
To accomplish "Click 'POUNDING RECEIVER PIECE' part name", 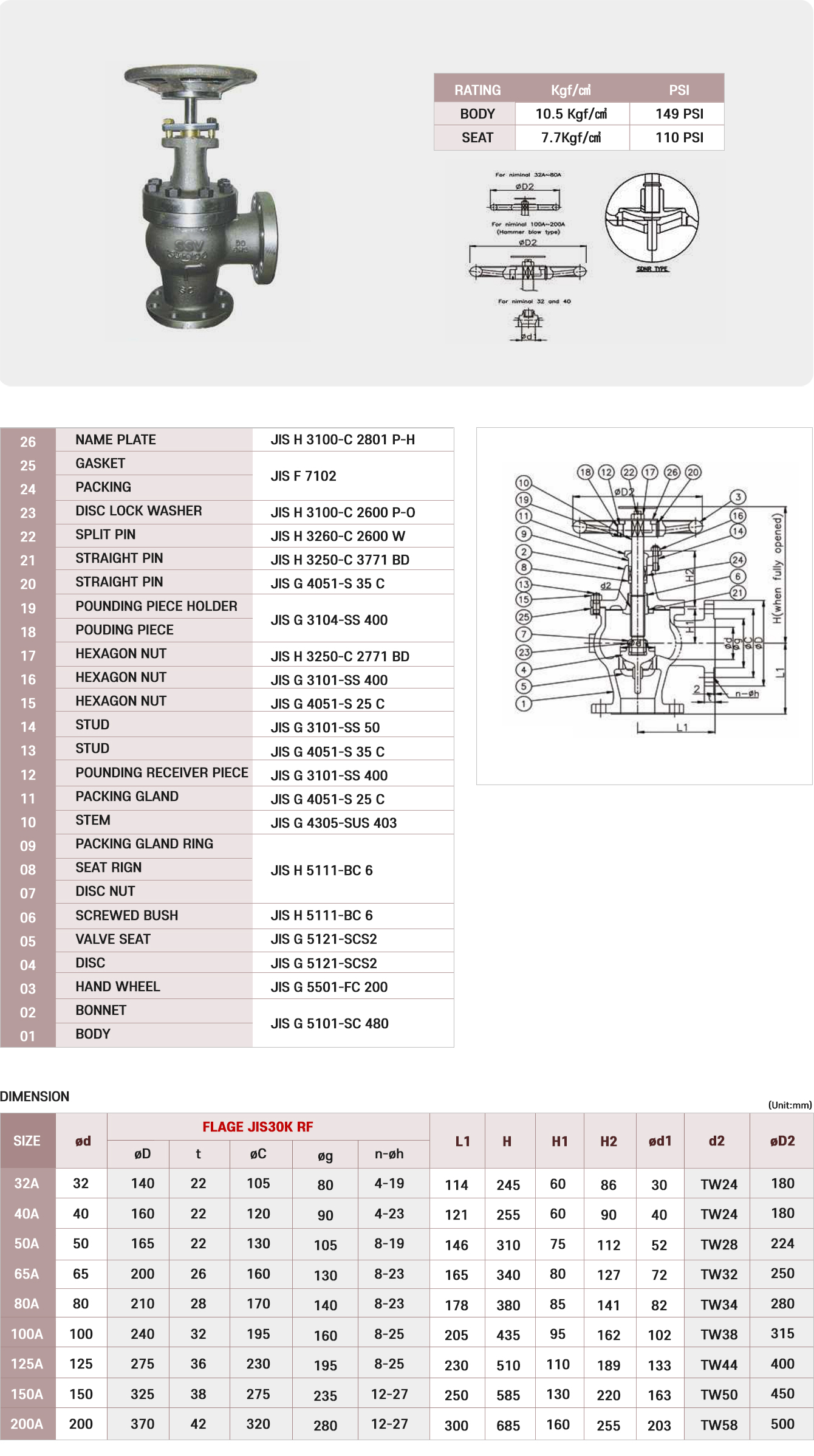I will click(x=162, y=773).
